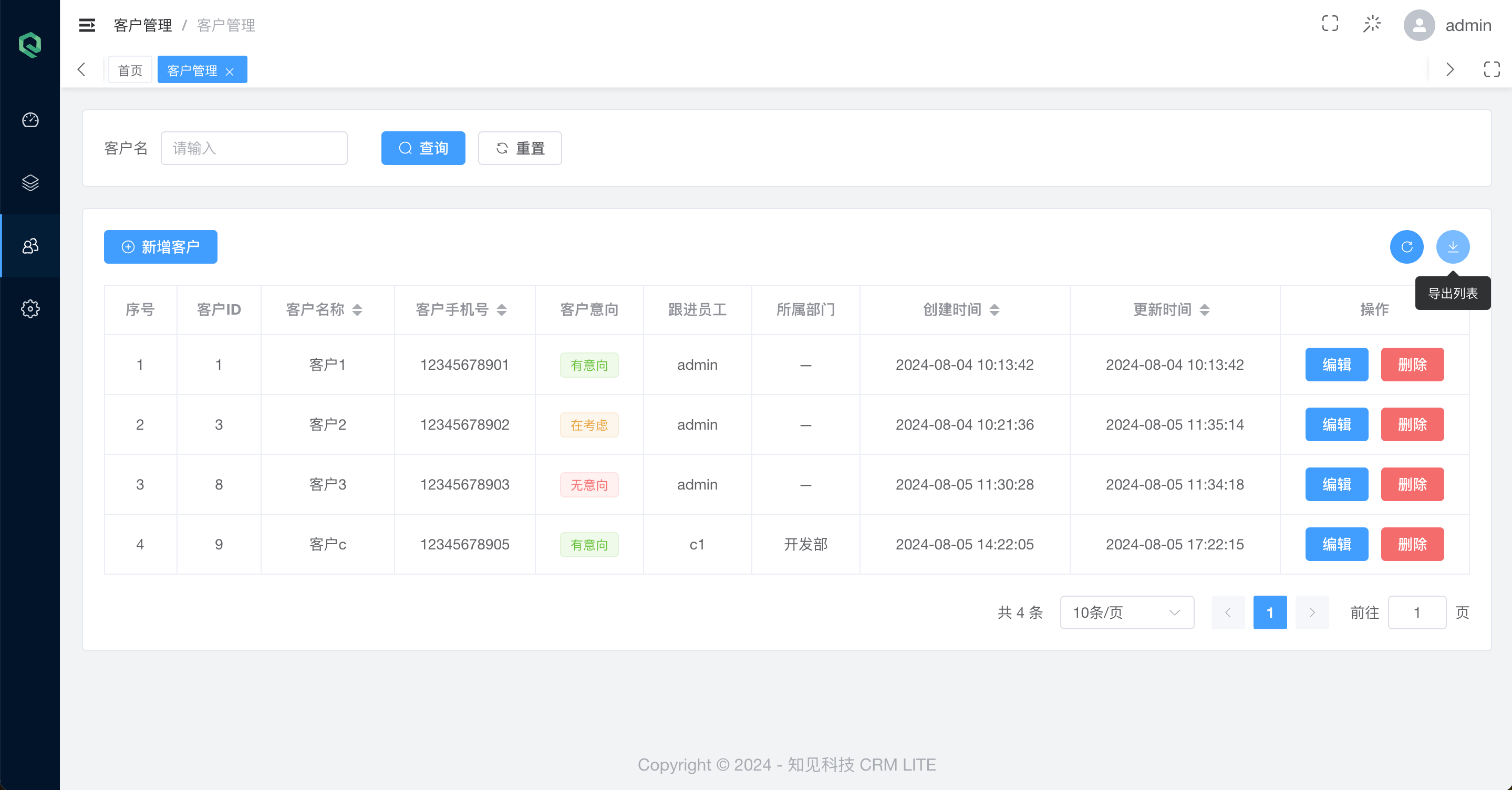The image size is (1512, 790).
Task: Open the admin username menu
Action: (1468, 25)
